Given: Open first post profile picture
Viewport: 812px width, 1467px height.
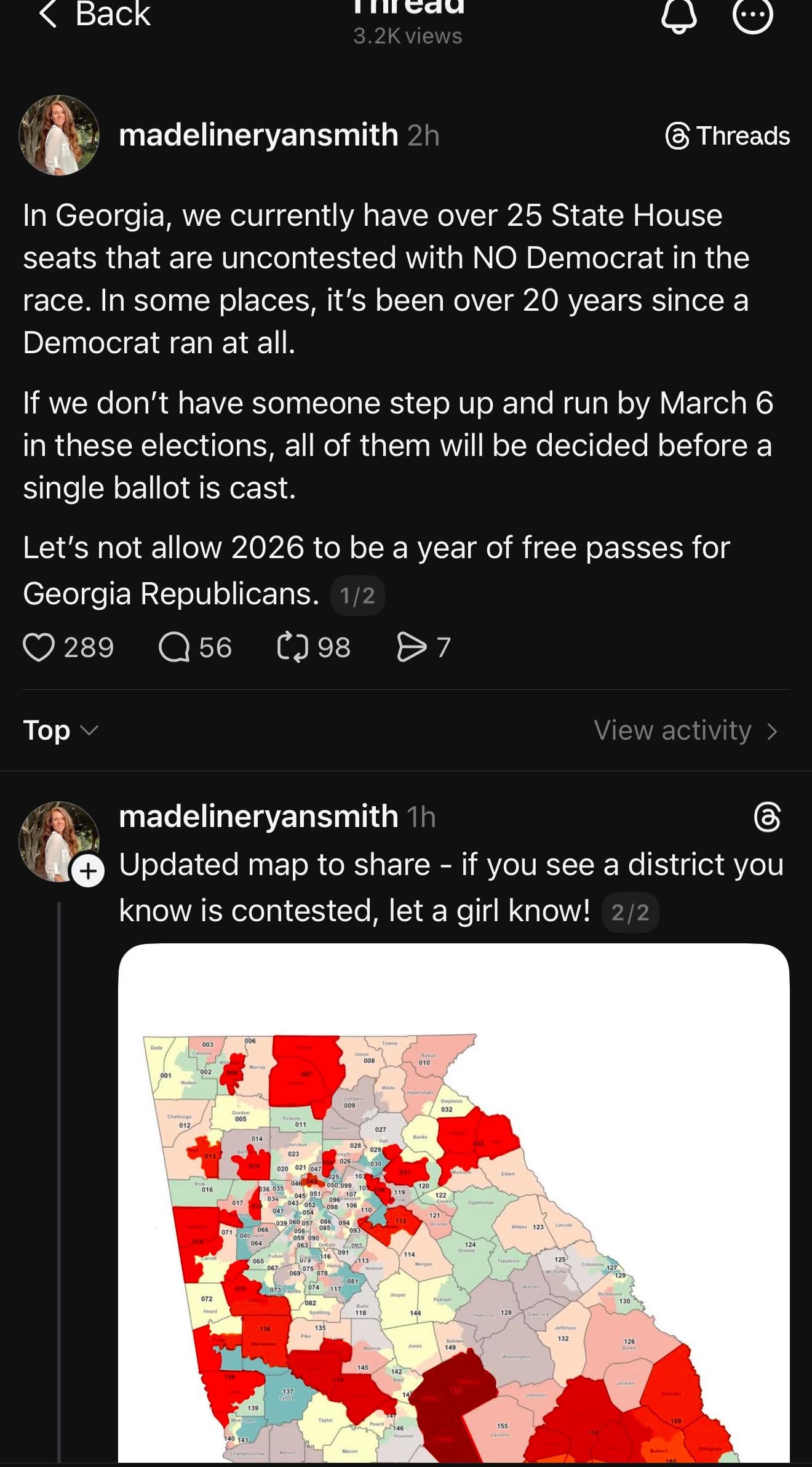Looking at the screenshot, I should pyautogui.click(x=59, y=135).
